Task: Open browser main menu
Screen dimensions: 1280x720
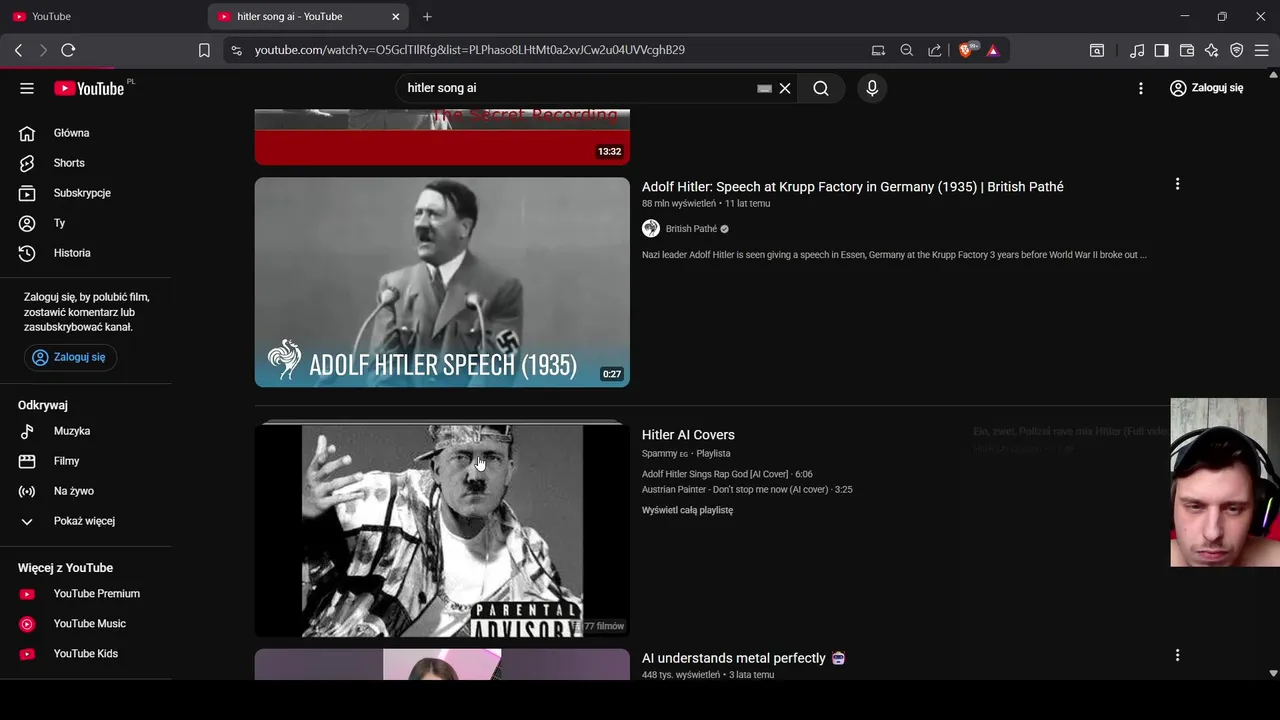Action: tap(1261, 50)
